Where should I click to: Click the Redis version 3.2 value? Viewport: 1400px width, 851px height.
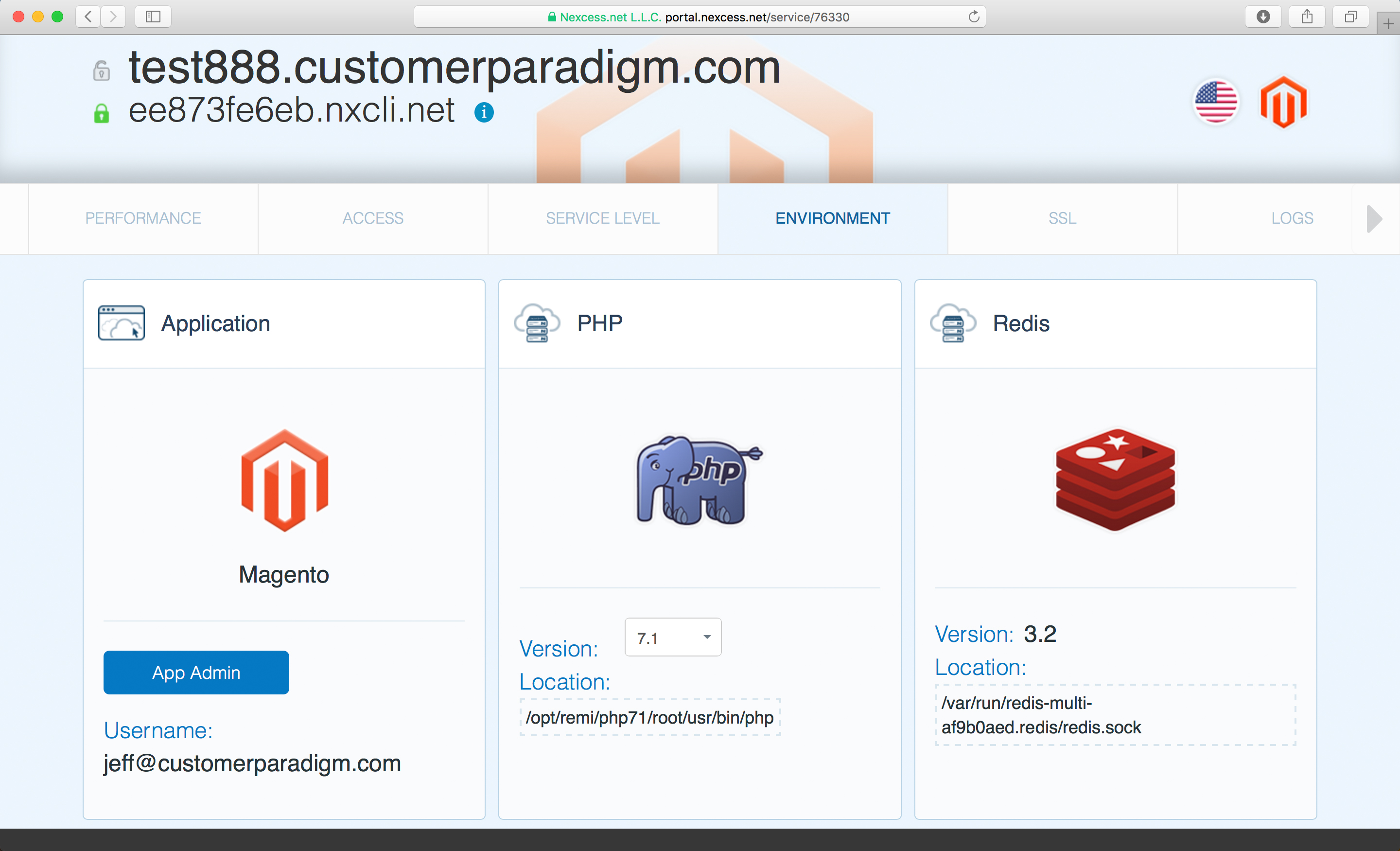[x=1040, y=634]
